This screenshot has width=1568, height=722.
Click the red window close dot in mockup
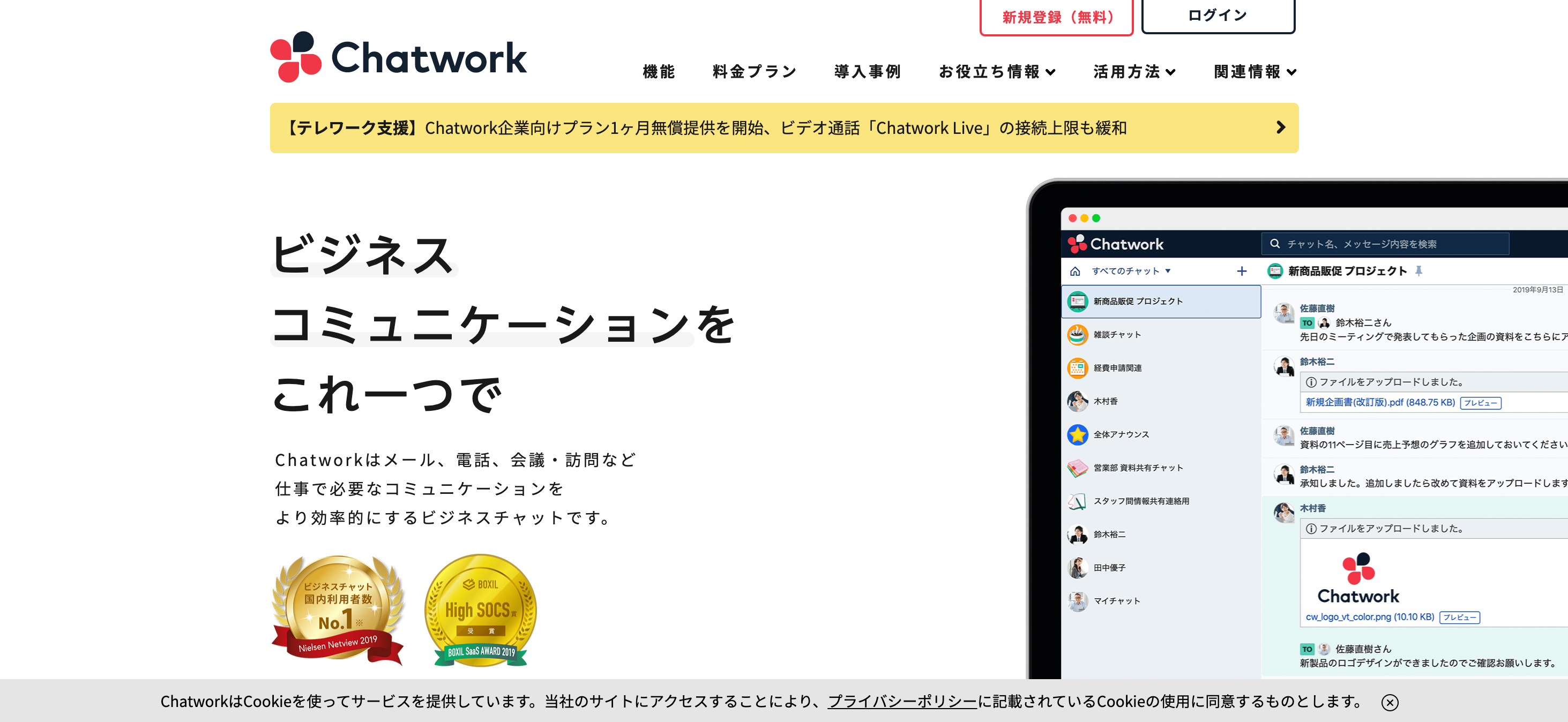(1072, 219)
